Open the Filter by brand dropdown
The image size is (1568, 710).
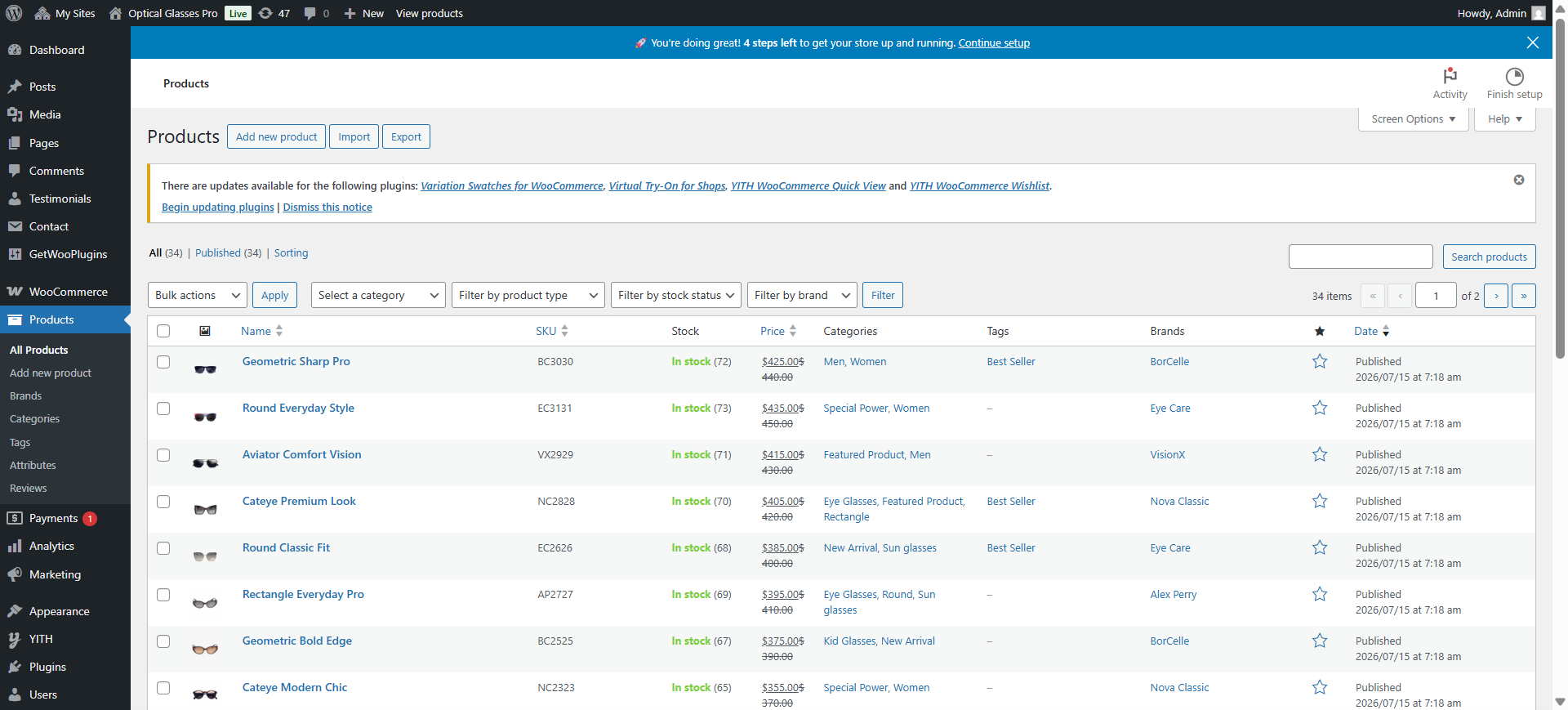tap(802, 295)
